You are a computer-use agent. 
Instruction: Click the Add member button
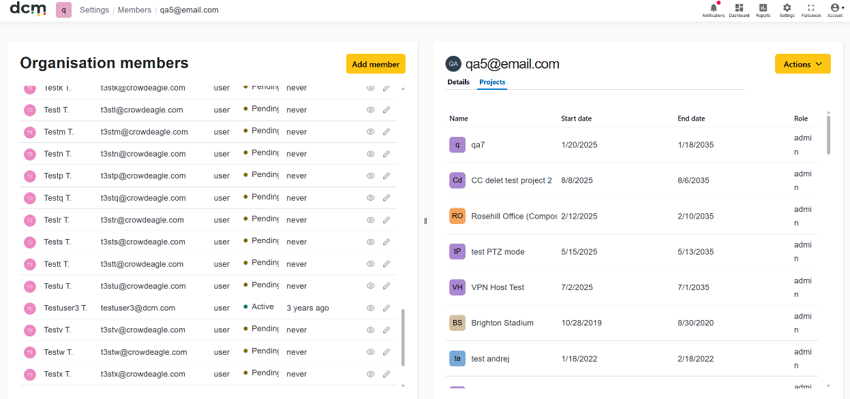376,64
